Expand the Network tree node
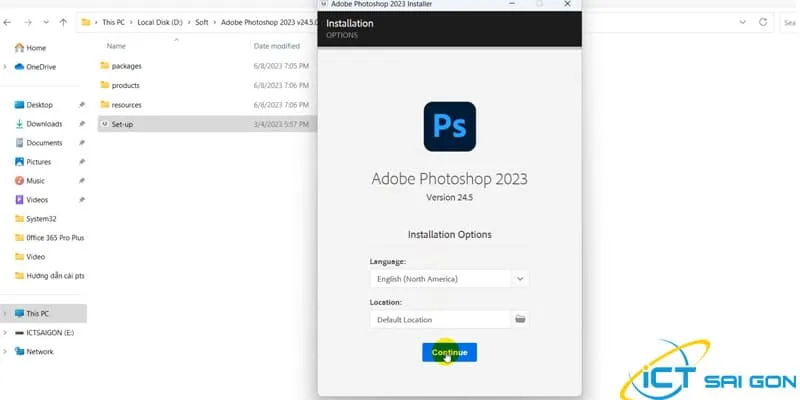Viewport: 800px width, 400px height. (x=5, y=352)
